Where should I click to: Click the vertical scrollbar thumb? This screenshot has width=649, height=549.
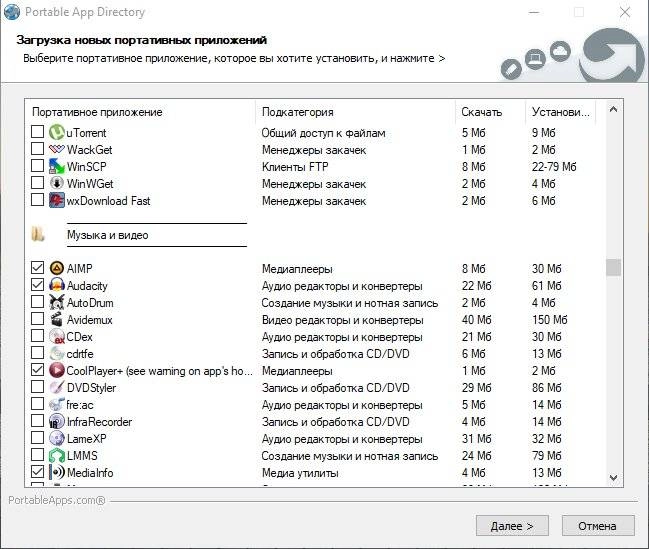(x=613, y=267)
